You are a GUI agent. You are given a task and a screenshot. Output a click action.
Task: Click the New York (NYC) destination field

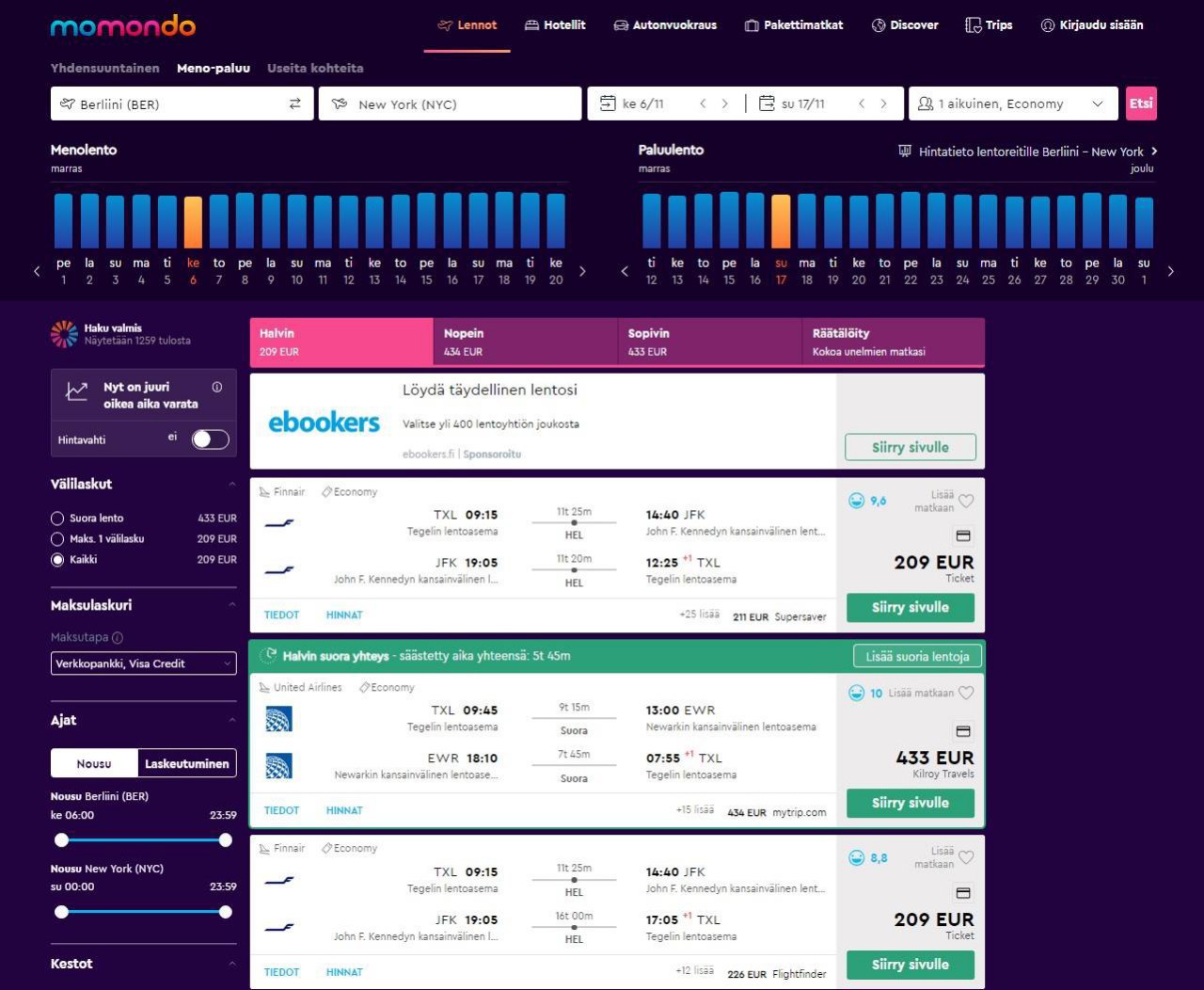[x=450, y=104]
